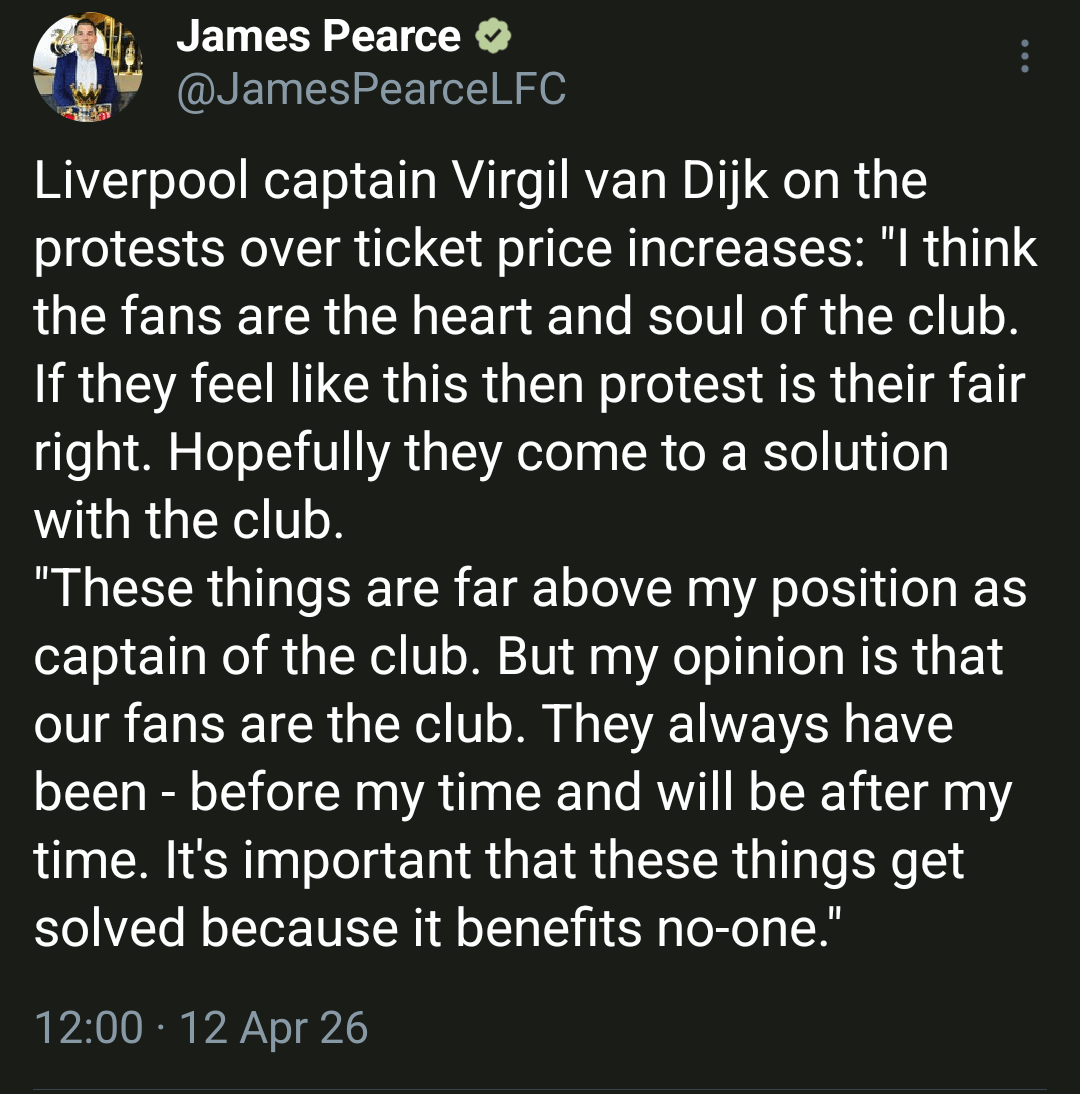
Task: Click the verified badge beside James Pearce
Action: tap(493, 37)
